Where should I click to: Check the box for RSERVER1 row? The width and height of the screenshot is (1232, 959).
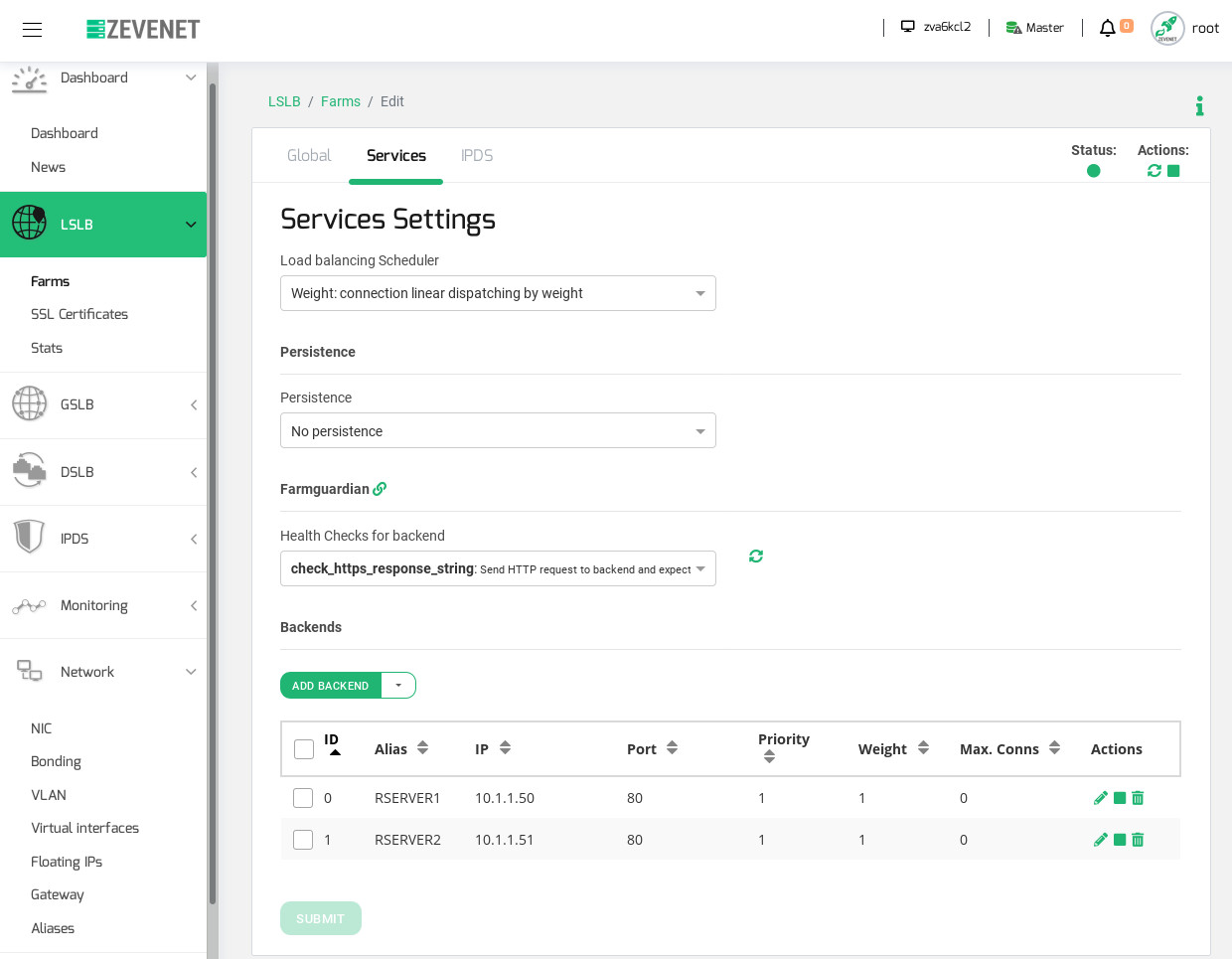(303, 798)
